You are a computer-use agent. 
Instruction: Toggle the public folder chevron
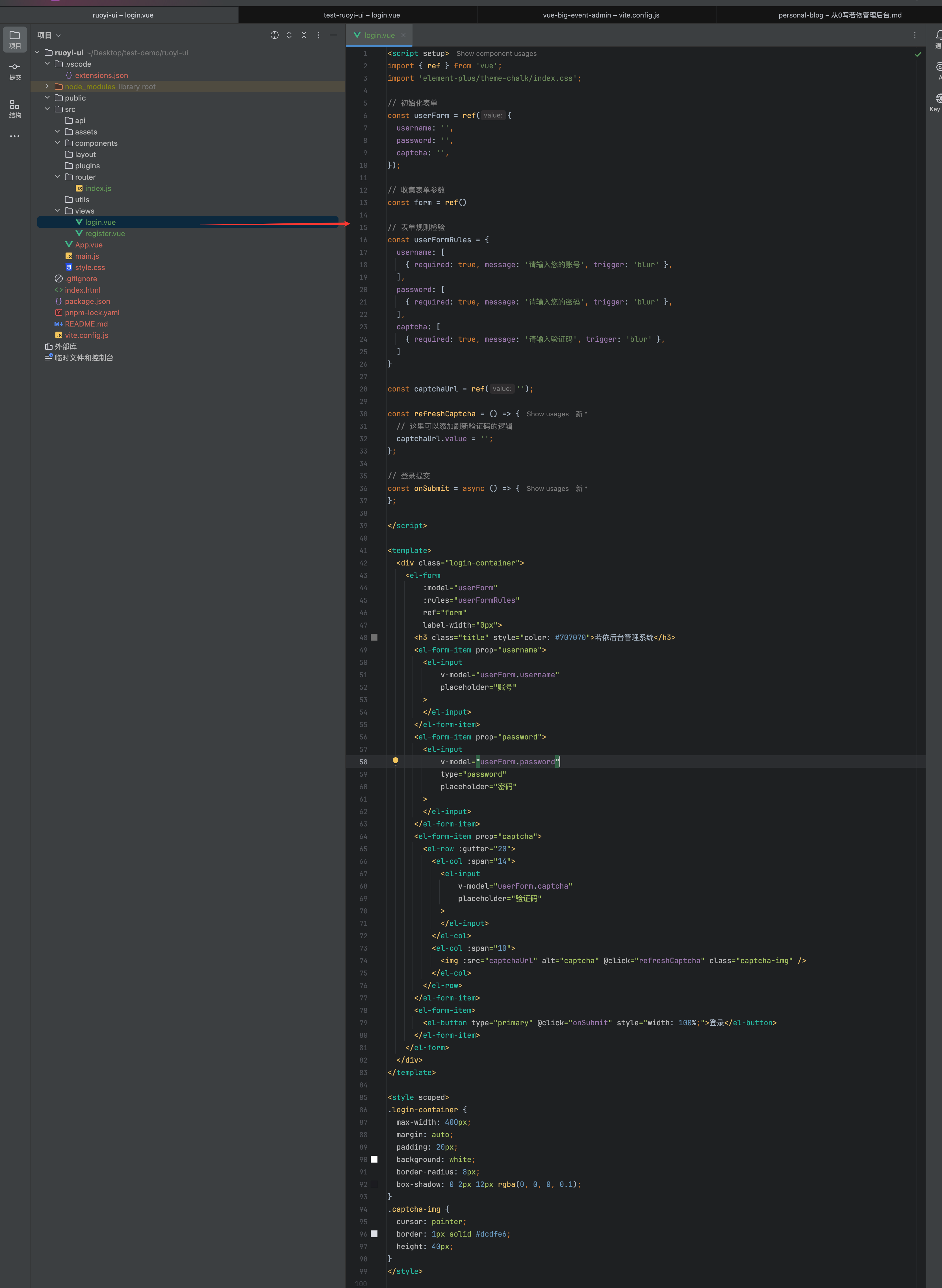point(47,98)
